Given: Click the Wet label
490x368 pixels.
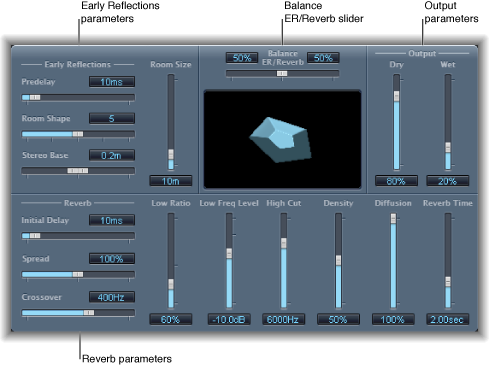Looking at the screenshot, I should 448,64.
